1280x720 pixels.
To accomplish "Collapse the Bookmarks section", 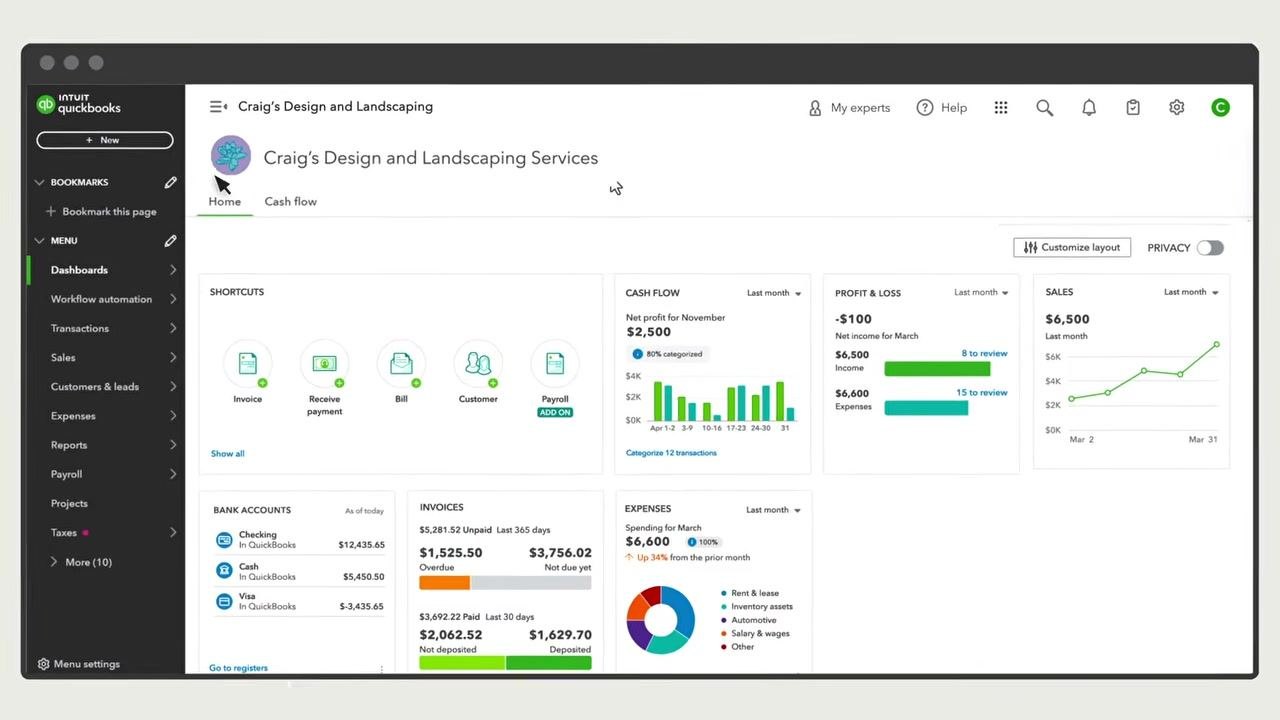I will pos(40,182).
